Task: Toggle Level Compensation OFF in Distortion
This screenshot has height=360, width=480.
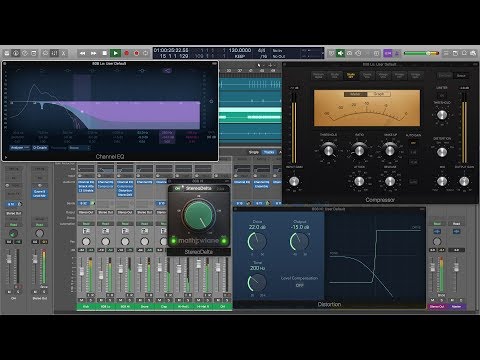Action: [x=299, y=285]
